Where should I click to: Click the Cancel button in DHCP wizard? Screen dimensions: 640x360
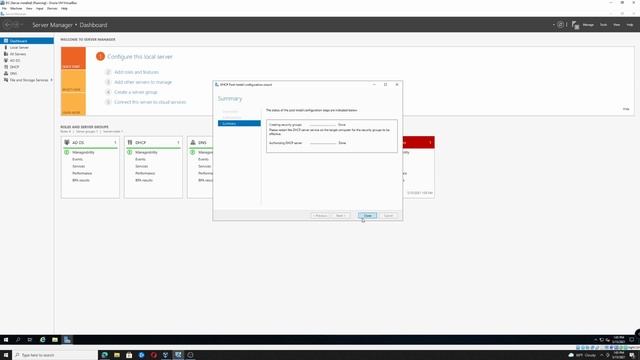[x=388, y=216]
